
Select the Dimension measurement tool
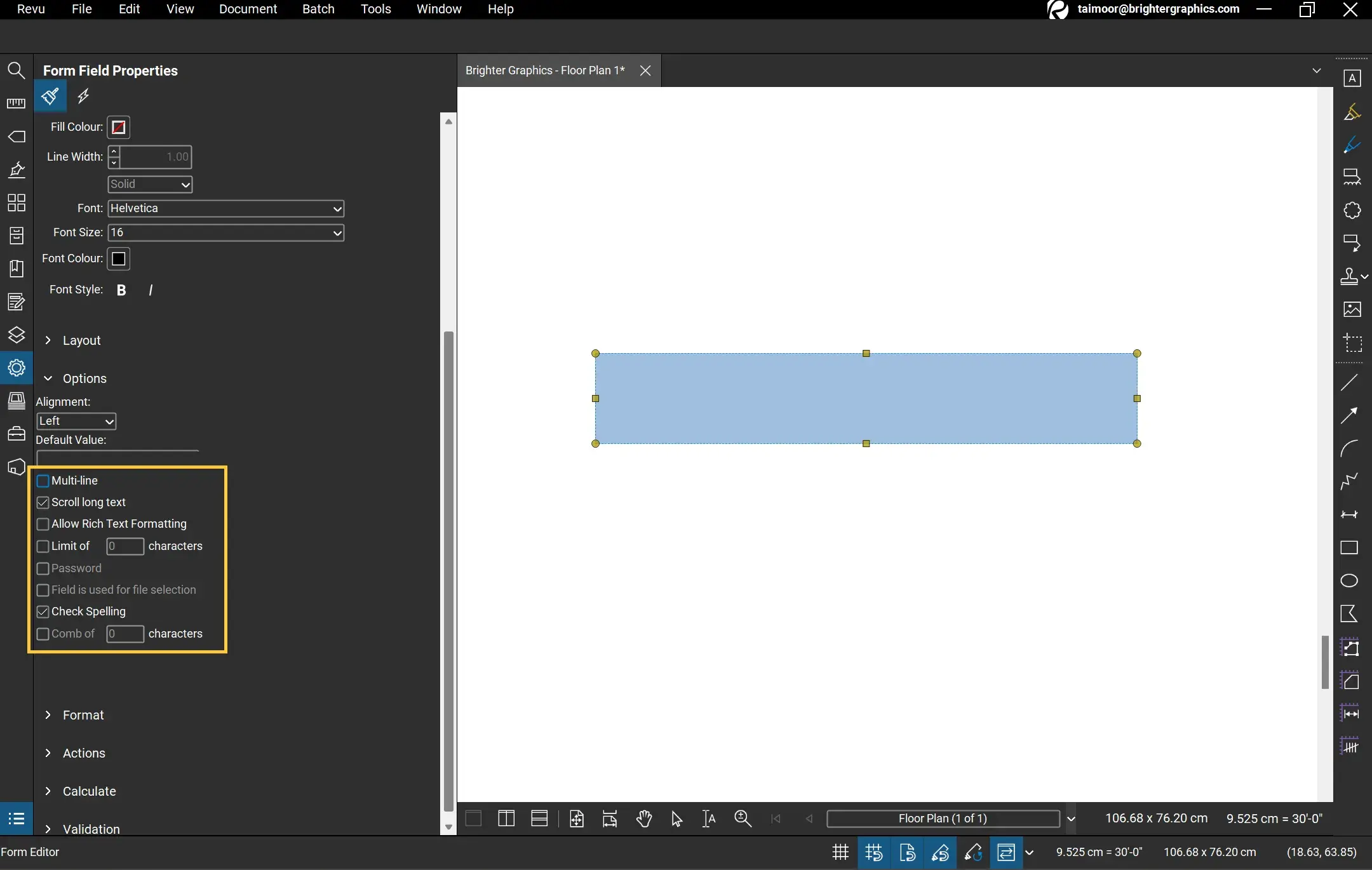tap(1349, 514)
